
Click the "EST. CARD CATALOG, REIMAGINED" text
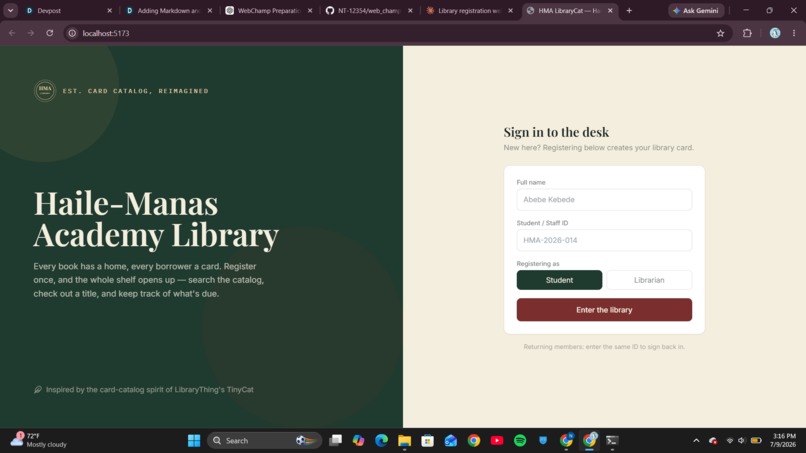click(x=136, y=91)
